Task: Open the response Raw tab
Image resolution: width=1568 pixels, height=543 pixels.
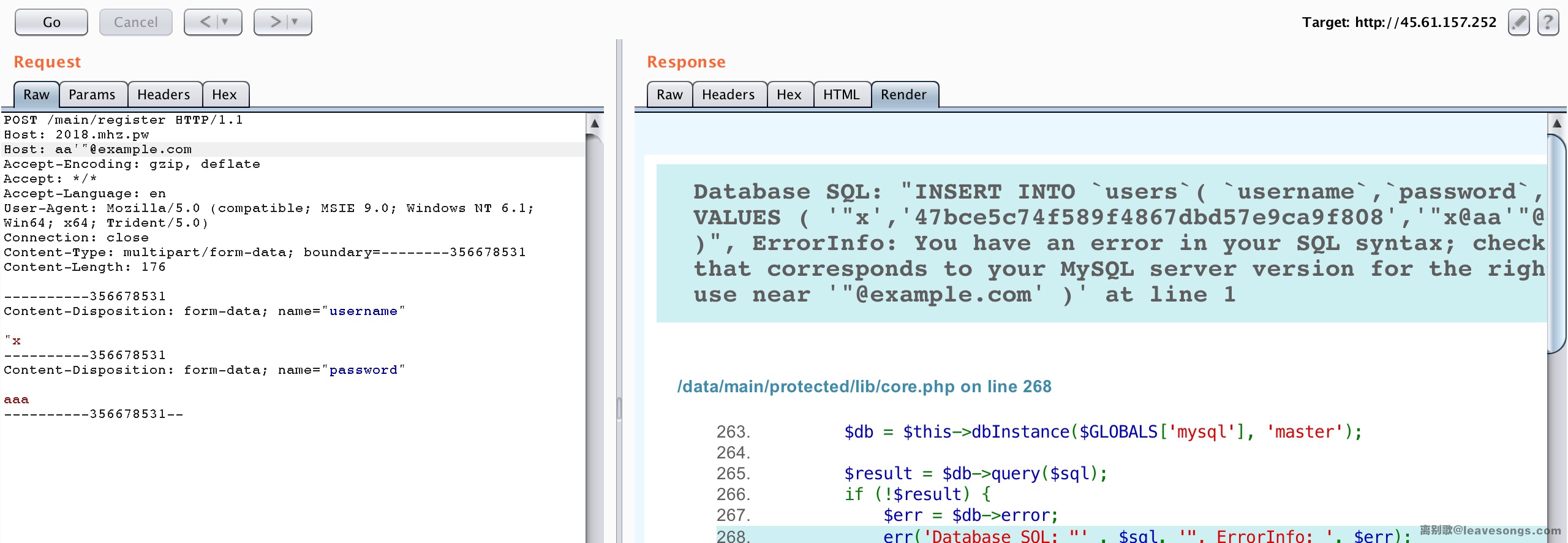Action: coord(669,94)
